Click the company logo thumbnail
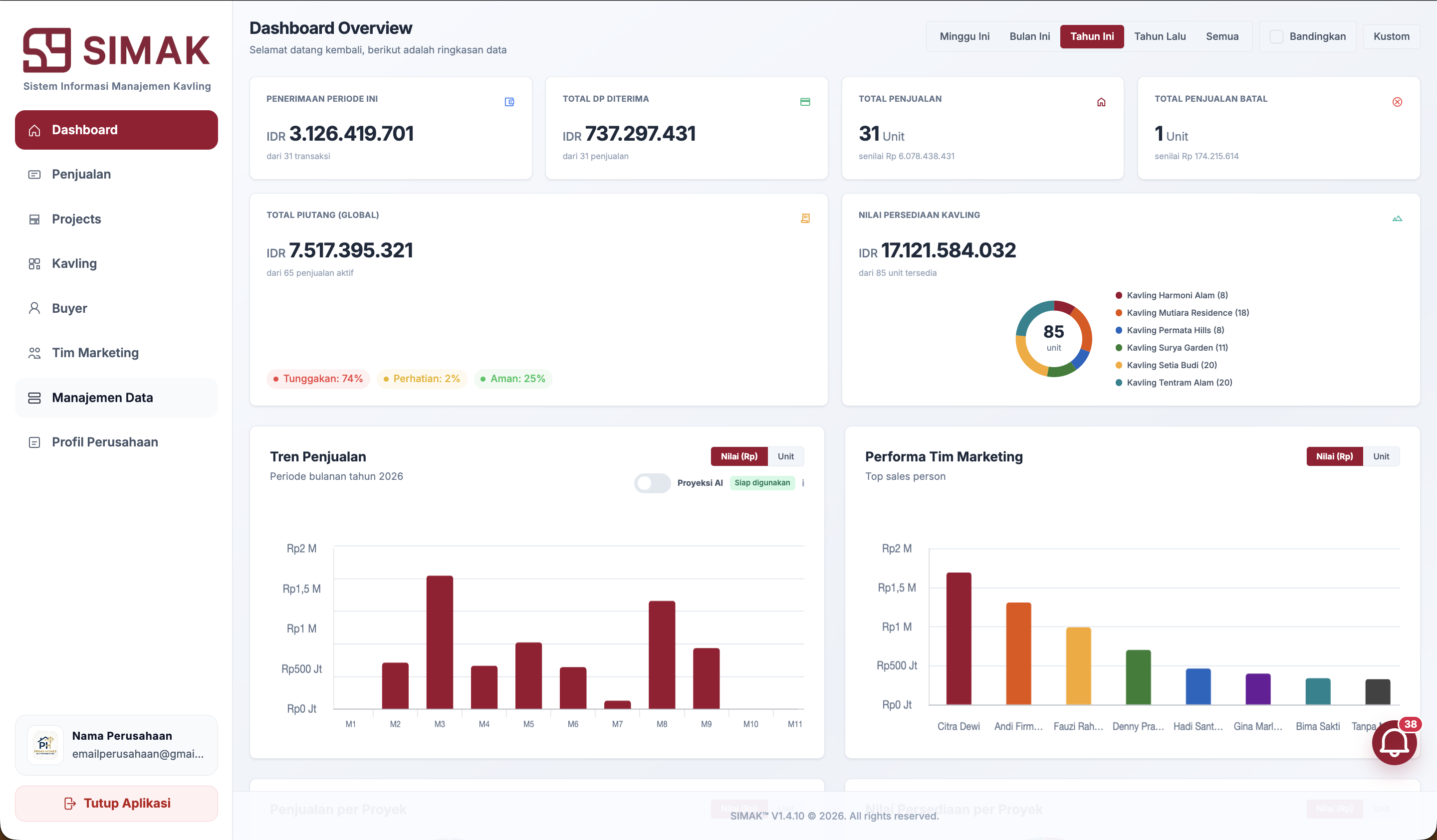This screenshot has width=1437, height=840. click(x=45, y=745)
